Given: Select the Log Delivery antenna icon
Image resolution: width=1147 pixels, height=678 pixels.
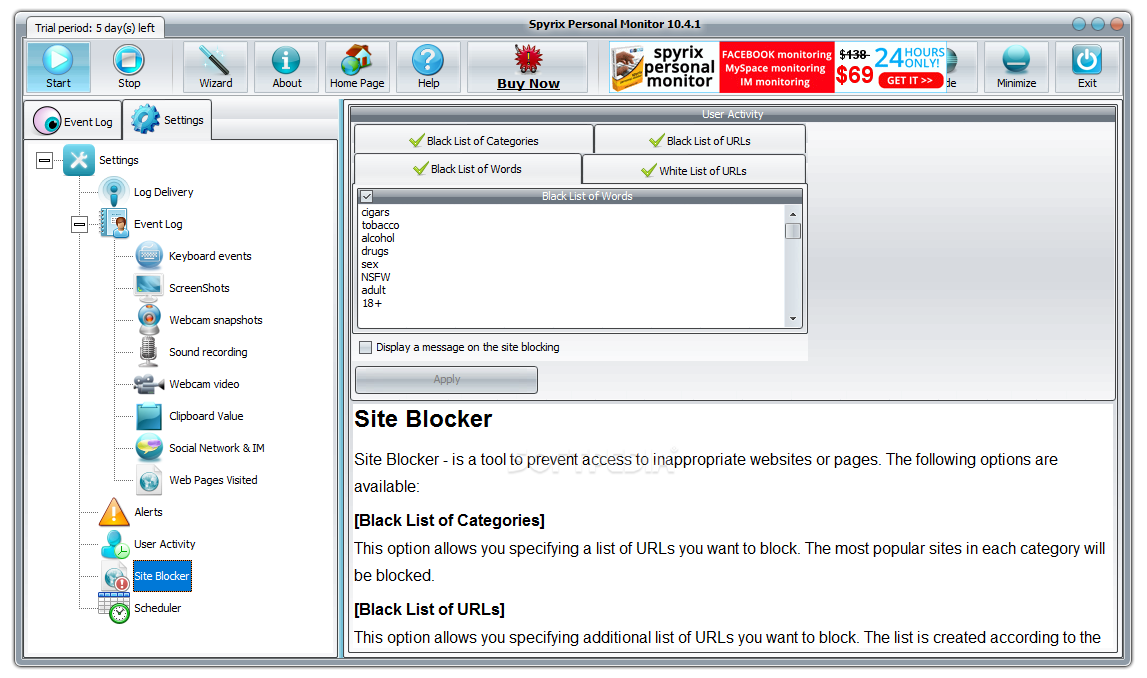Looking at the screenshot, I should [x=114, y=192].
